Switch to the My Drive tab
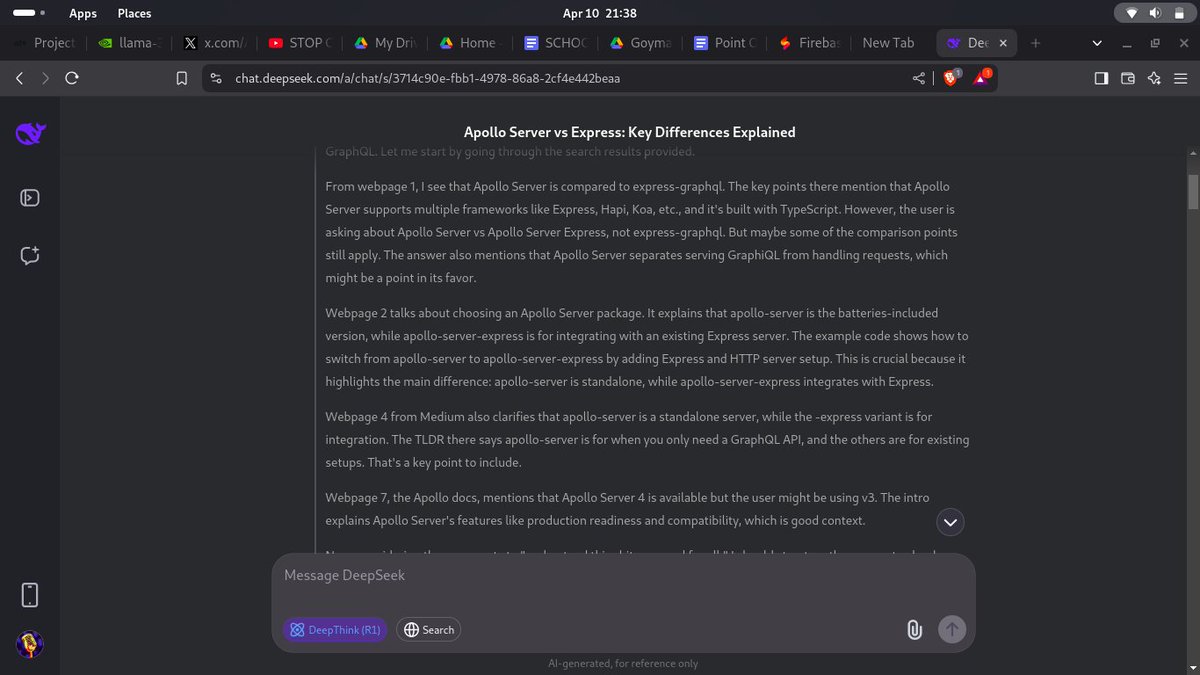Viewport: 1200px width, 675px height. click(x=384, y=43)
